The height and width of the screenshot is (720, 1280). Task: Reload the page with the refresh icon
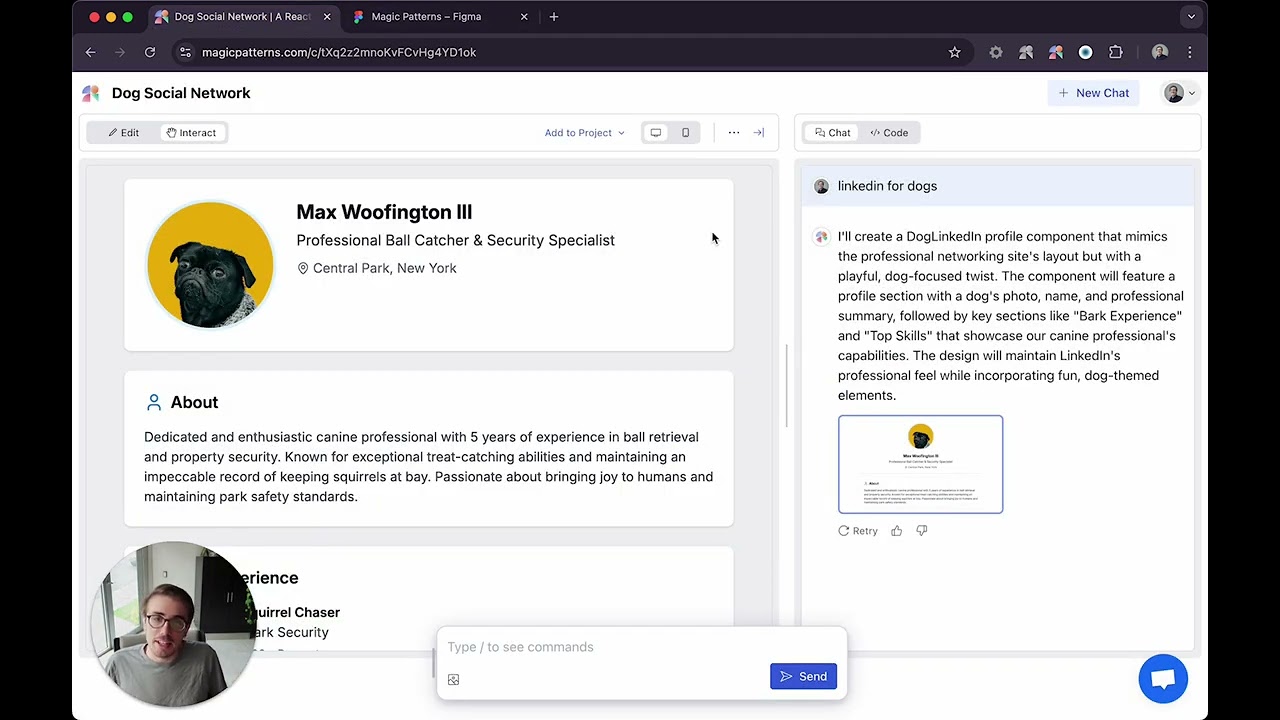pyautogui.click(x=150, y=52)
